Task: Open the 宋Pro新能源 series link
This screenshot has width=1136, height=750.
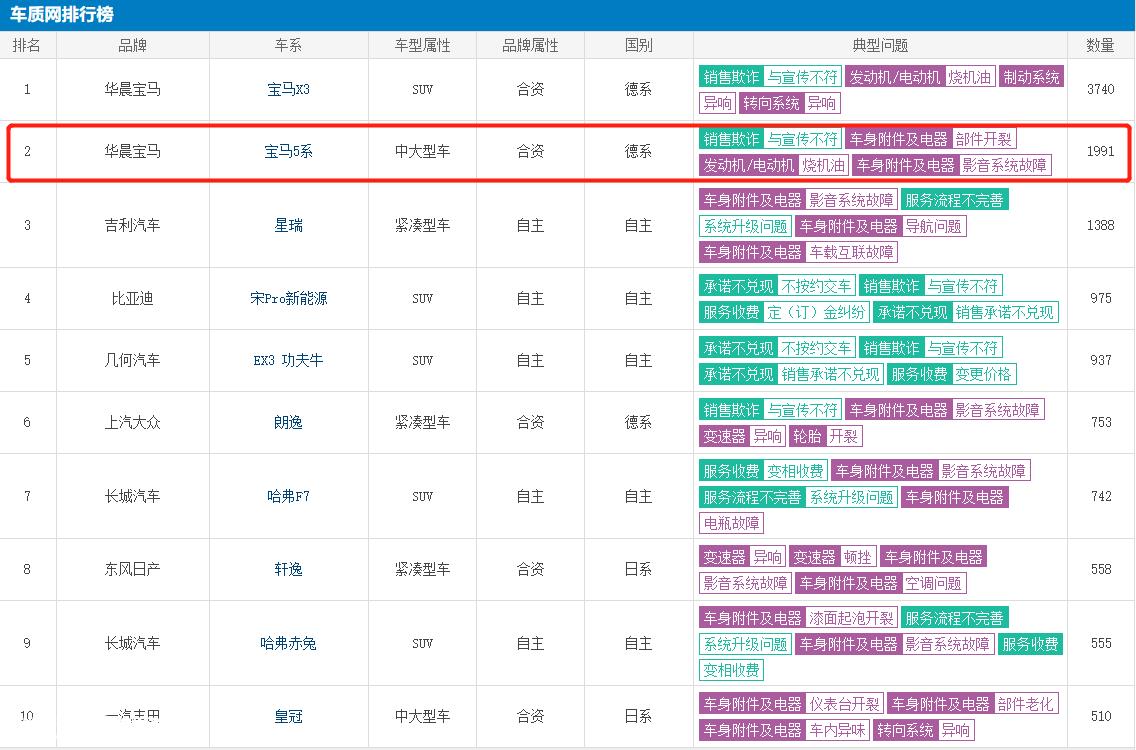Action: [x=288, y=299]
